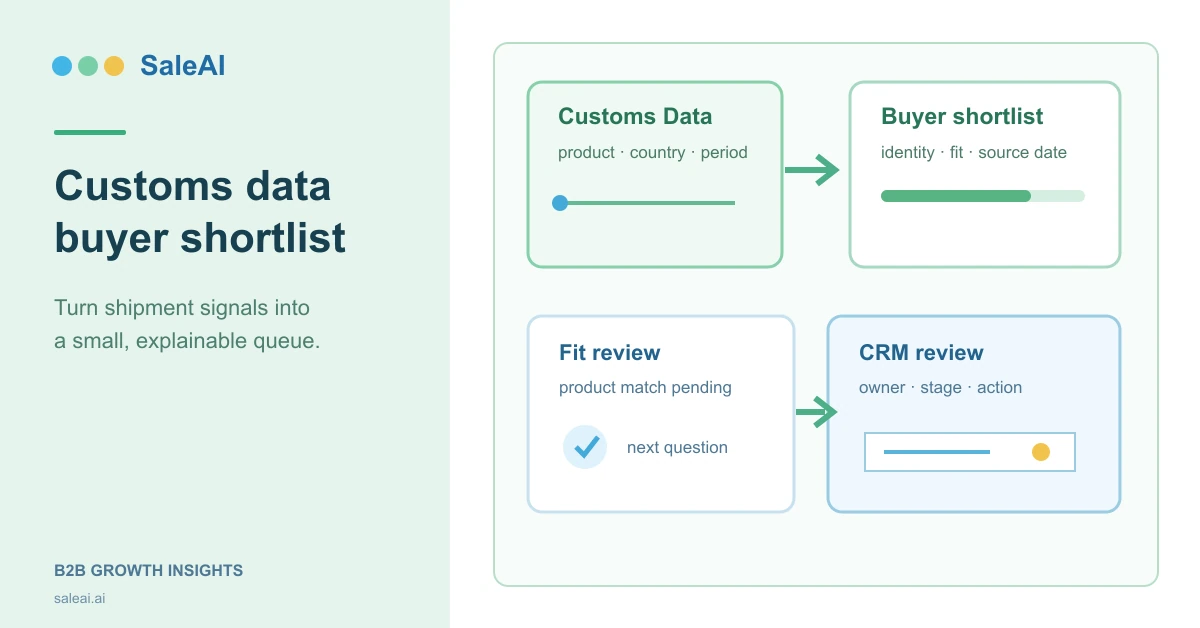Click arrow from Fit review to CRM review
The width and height of the screenshot is (1200, 628).
pos(816,411)
